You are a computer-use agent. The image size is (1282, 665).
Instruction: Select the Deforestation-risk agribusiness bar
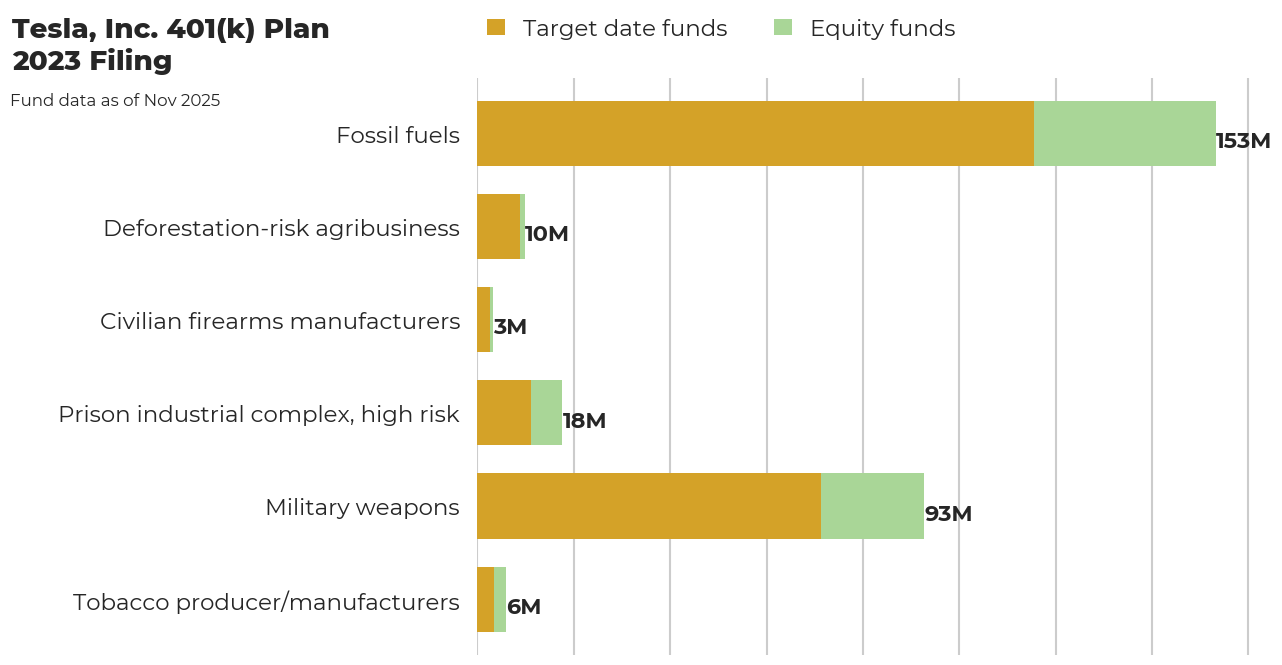pyautogui.click(x=500, y=227)
